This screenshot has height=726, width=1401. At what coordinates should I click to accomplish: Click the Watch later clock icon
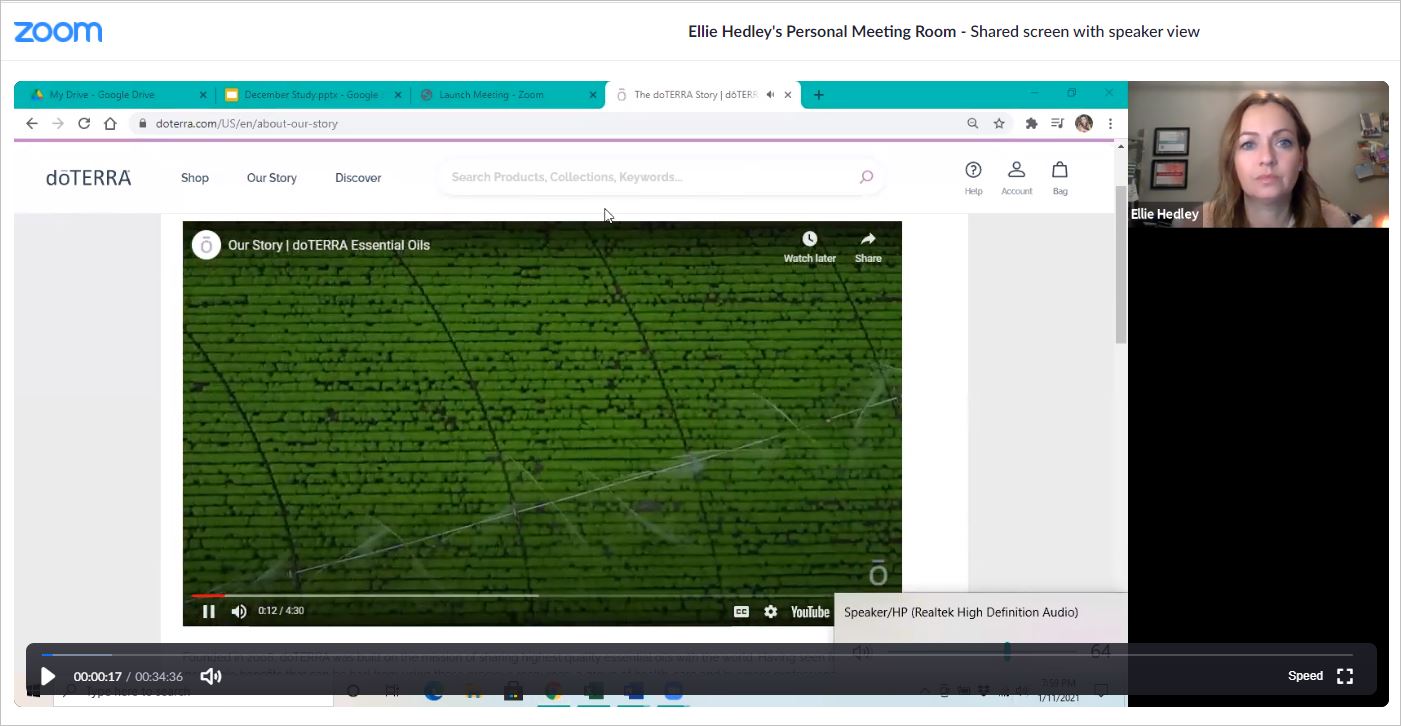point(809,239)
